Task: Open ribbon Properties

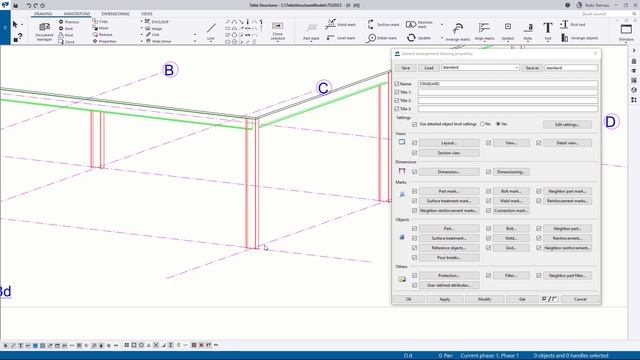Action: point(104,41)
